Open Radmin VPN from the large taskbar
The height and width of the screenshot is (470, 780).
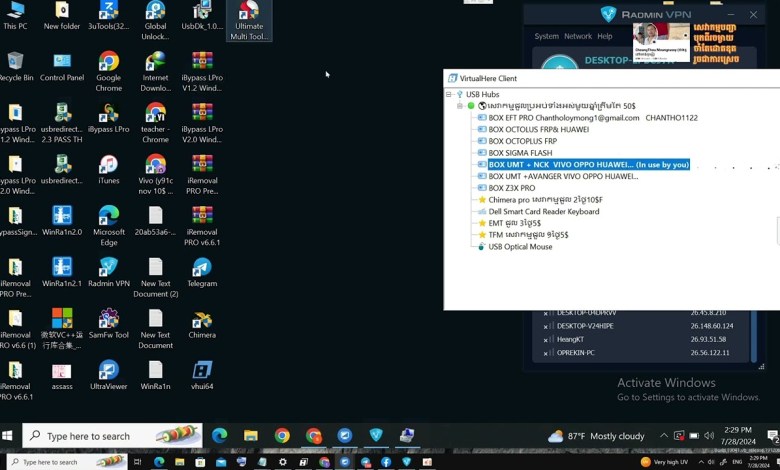(376, 436)
